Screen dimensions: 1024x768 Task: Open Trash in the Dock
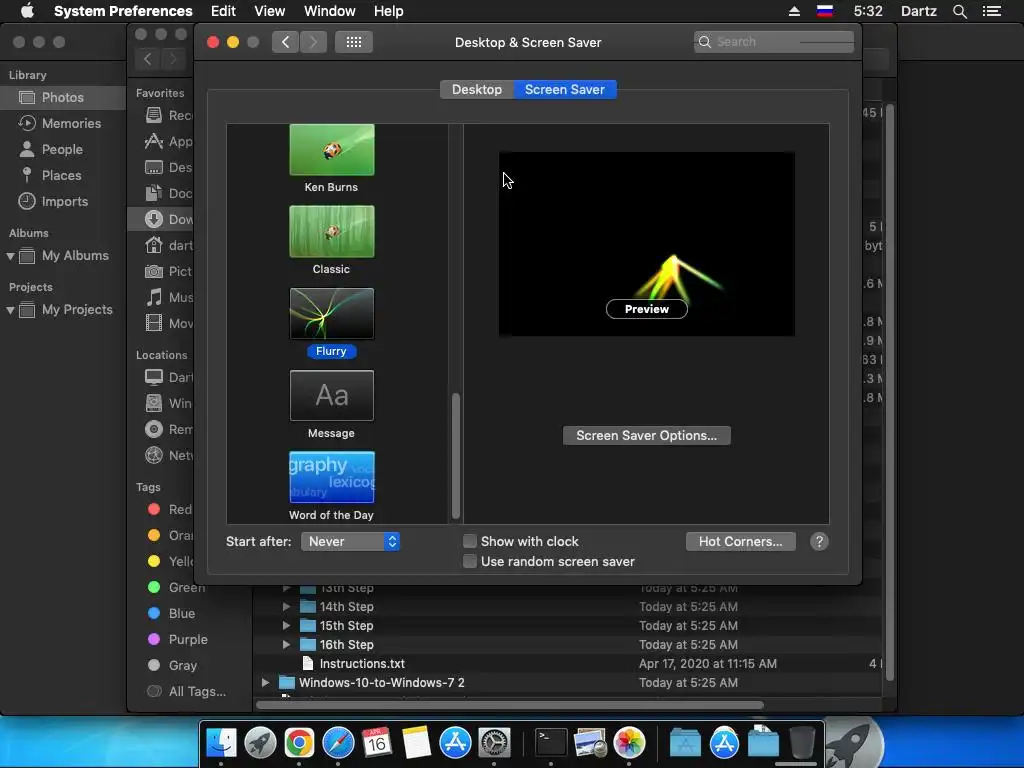[x=802, y=743]
